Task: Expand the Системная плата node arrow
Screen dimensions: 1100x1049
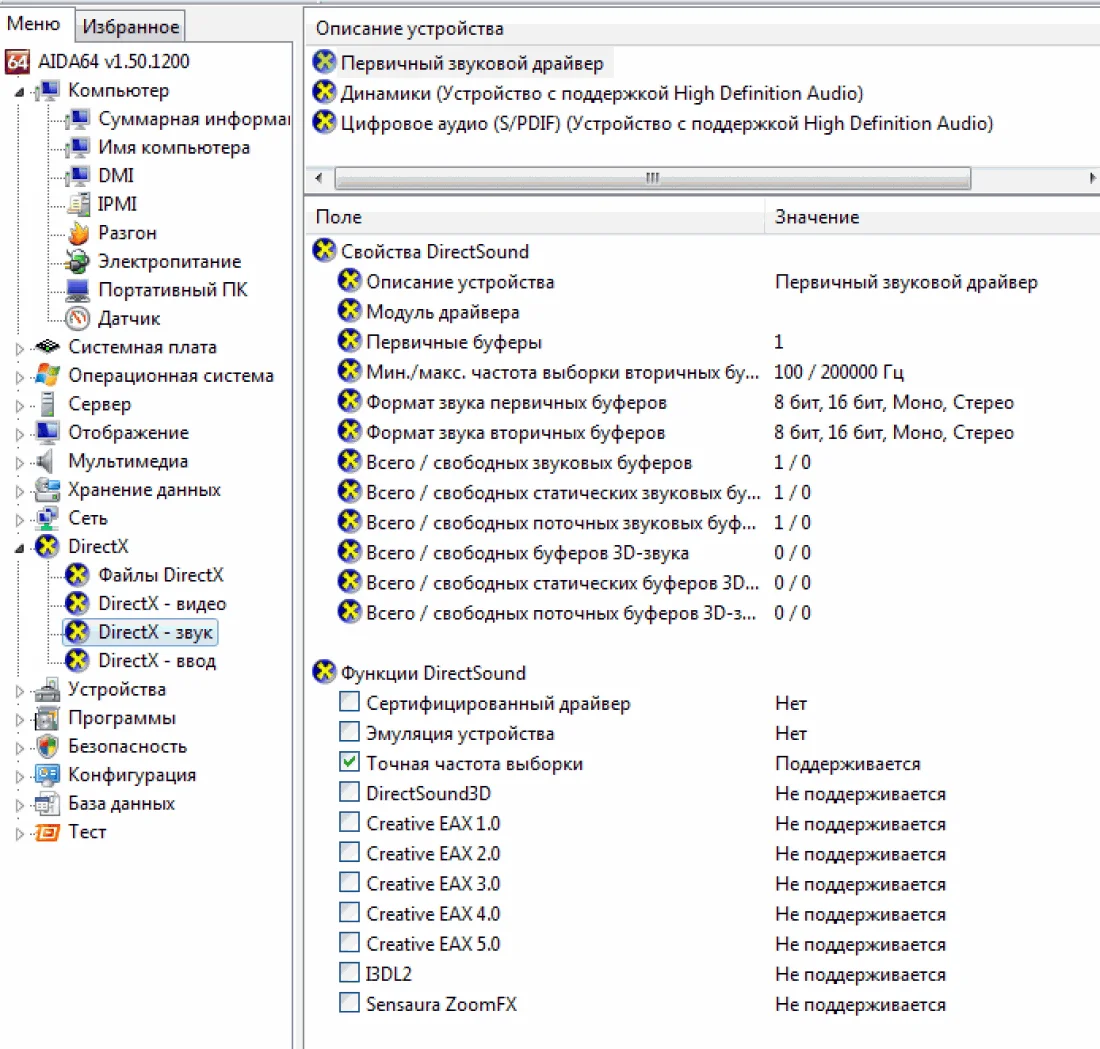Action: tap(20, 348)
